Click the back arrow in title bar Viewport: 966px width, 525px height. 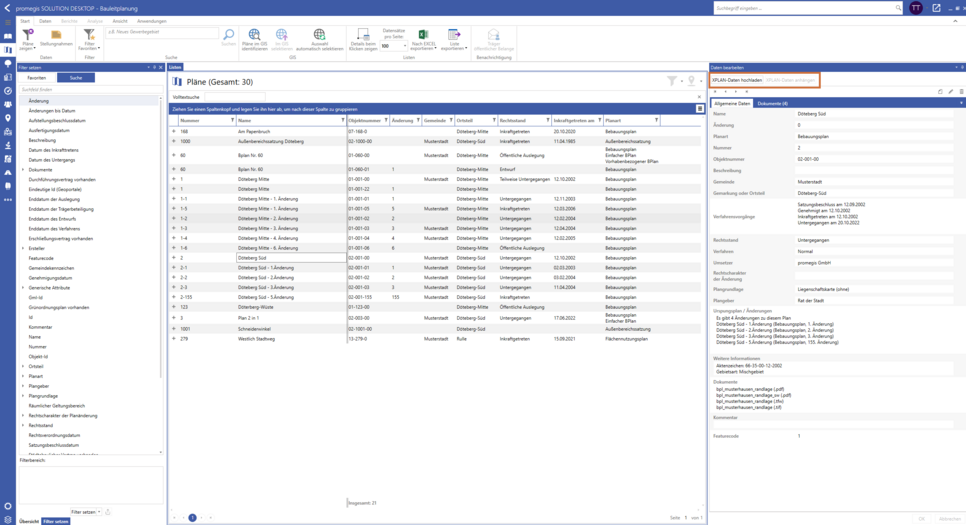tap(7, 8)
